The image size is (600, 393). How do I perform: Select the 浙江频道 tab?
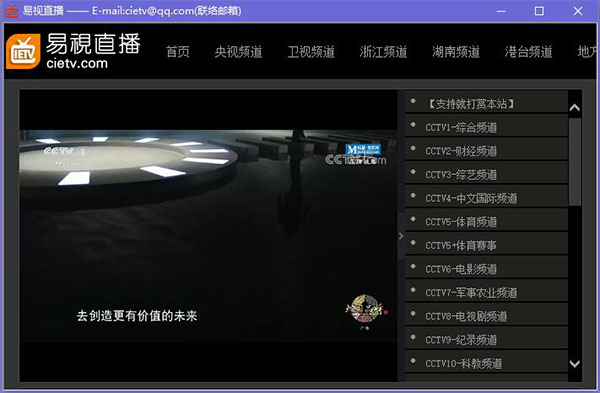pyautogui.click(x=383, y=52)
